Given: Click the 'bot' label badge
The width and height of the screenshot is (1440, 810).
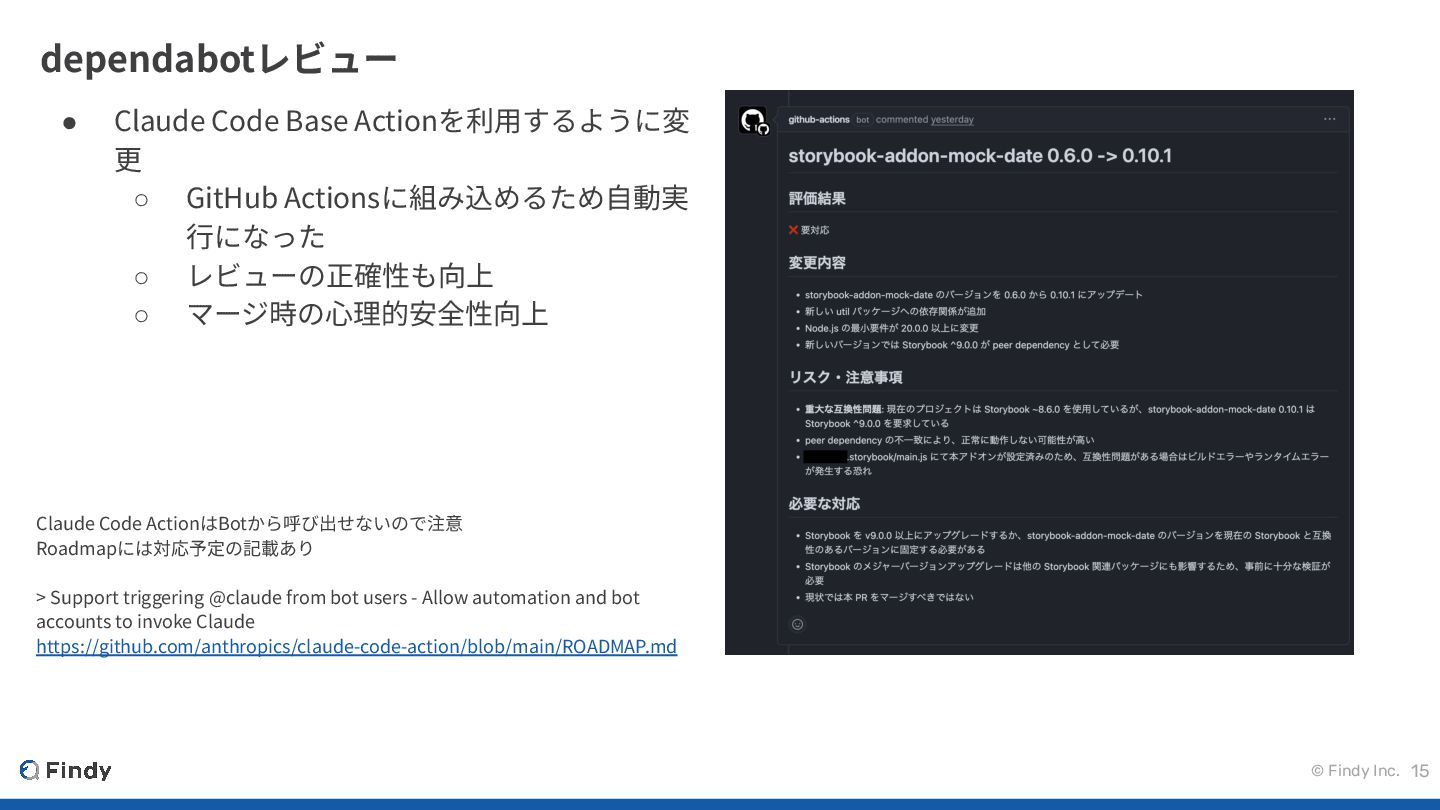Looking at the screenshot, I should [863, 120].
